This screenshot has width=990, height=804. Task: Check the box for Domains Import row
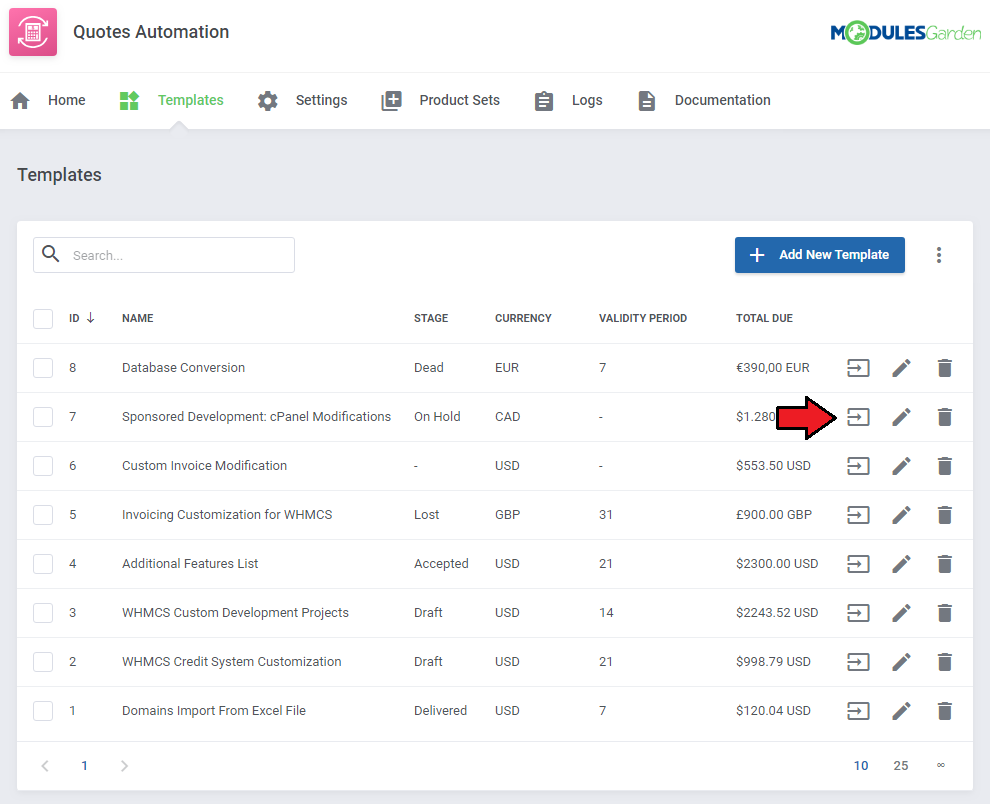[43, 711]
